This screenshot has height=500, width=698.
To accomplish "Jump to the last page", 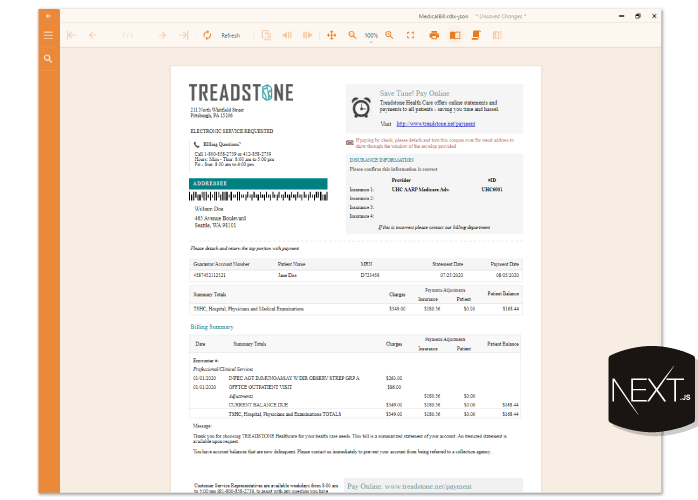I will (x=183, y=35).
